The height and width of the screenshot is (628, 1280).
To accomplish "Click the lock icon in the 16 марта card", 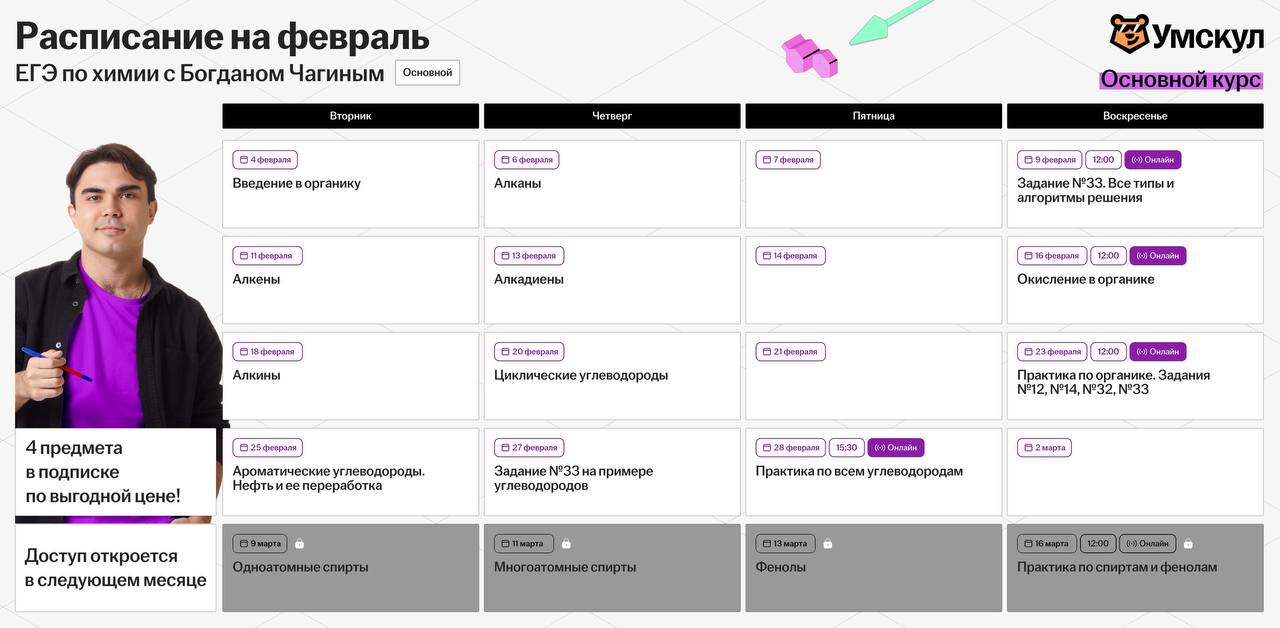I will (x=1188, y=544).
